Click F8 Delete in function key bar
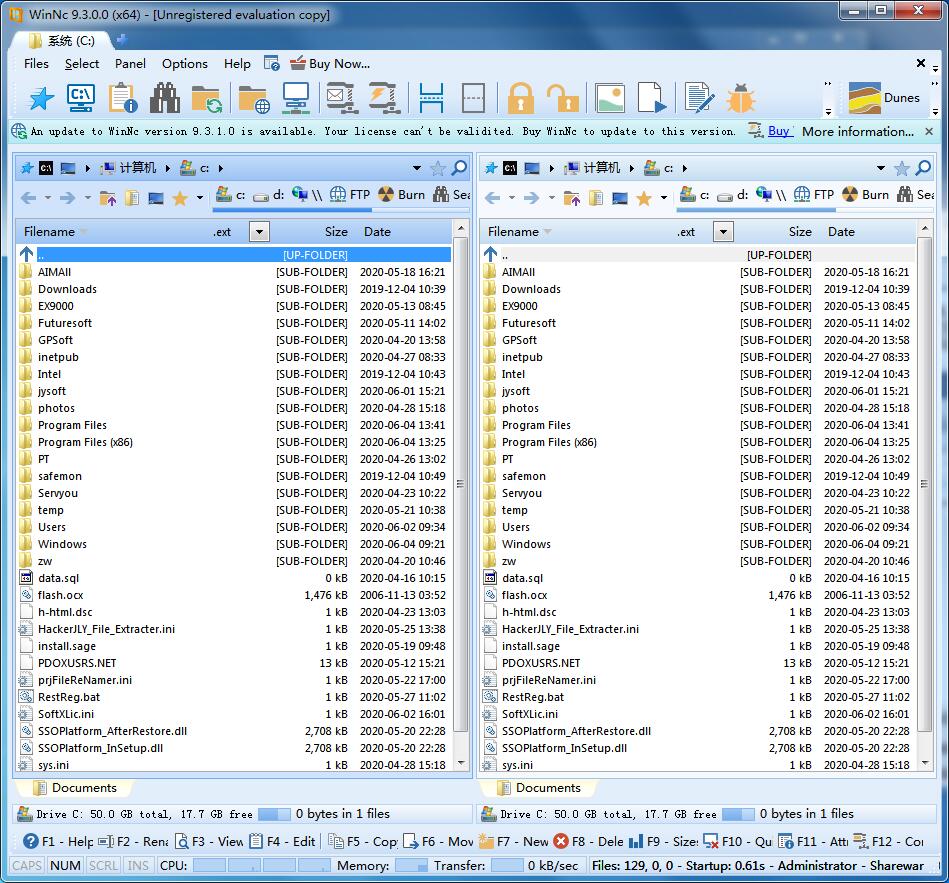 (588, 841)
